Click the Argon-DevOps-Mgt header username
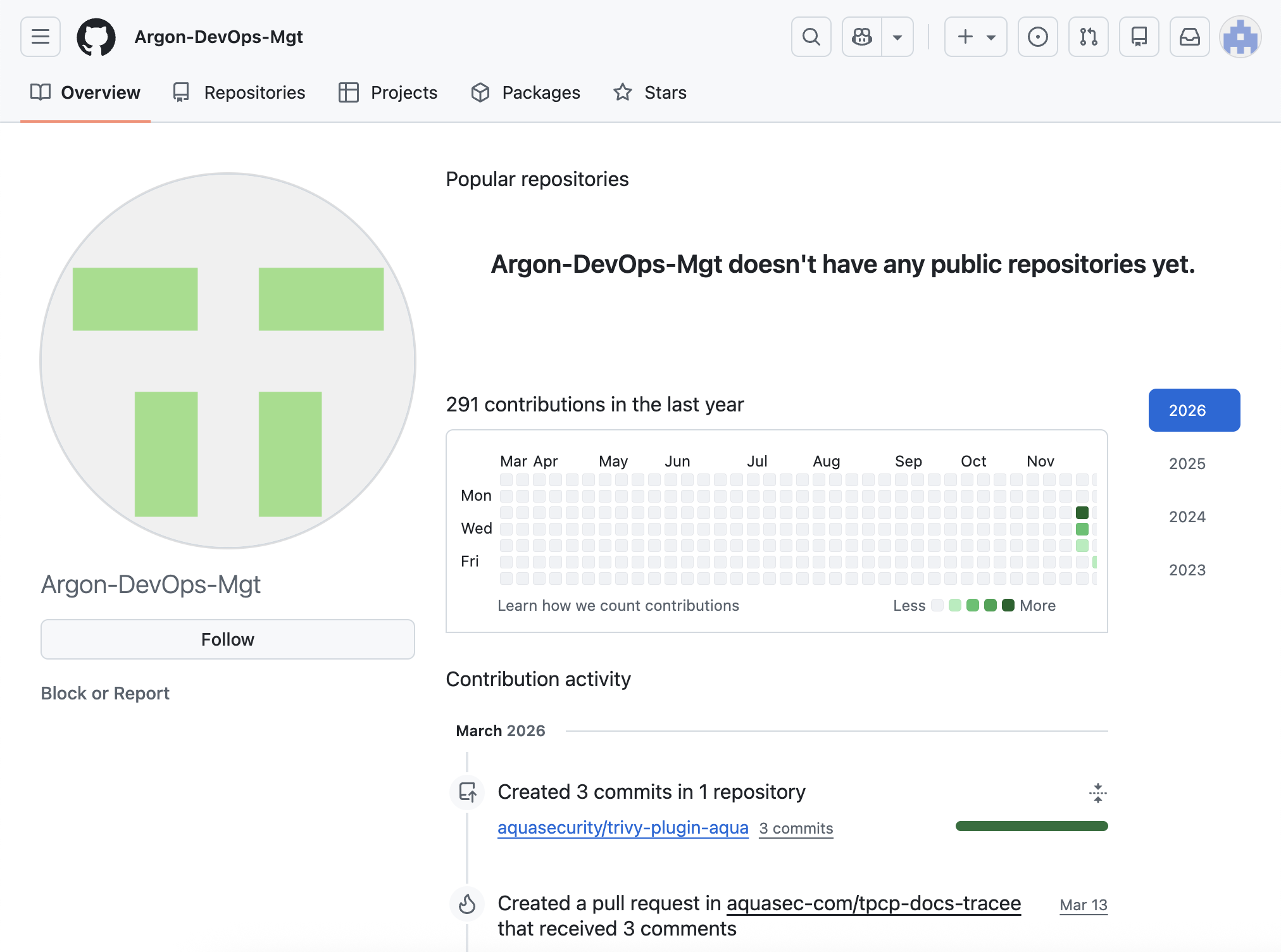This screenshot has width=1281, height=952. pos(218,37)
